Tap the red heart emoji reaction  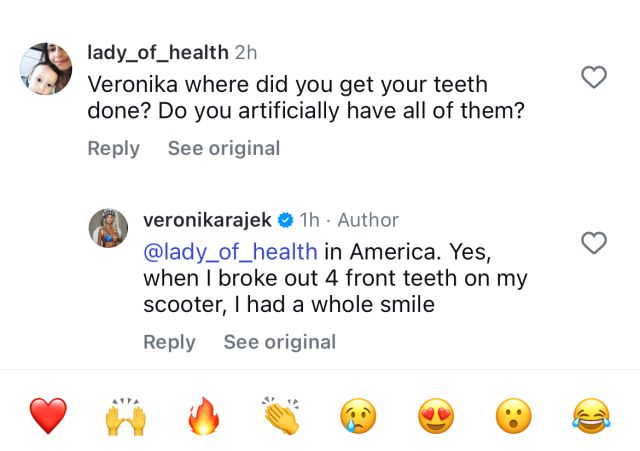pos(48,415)
